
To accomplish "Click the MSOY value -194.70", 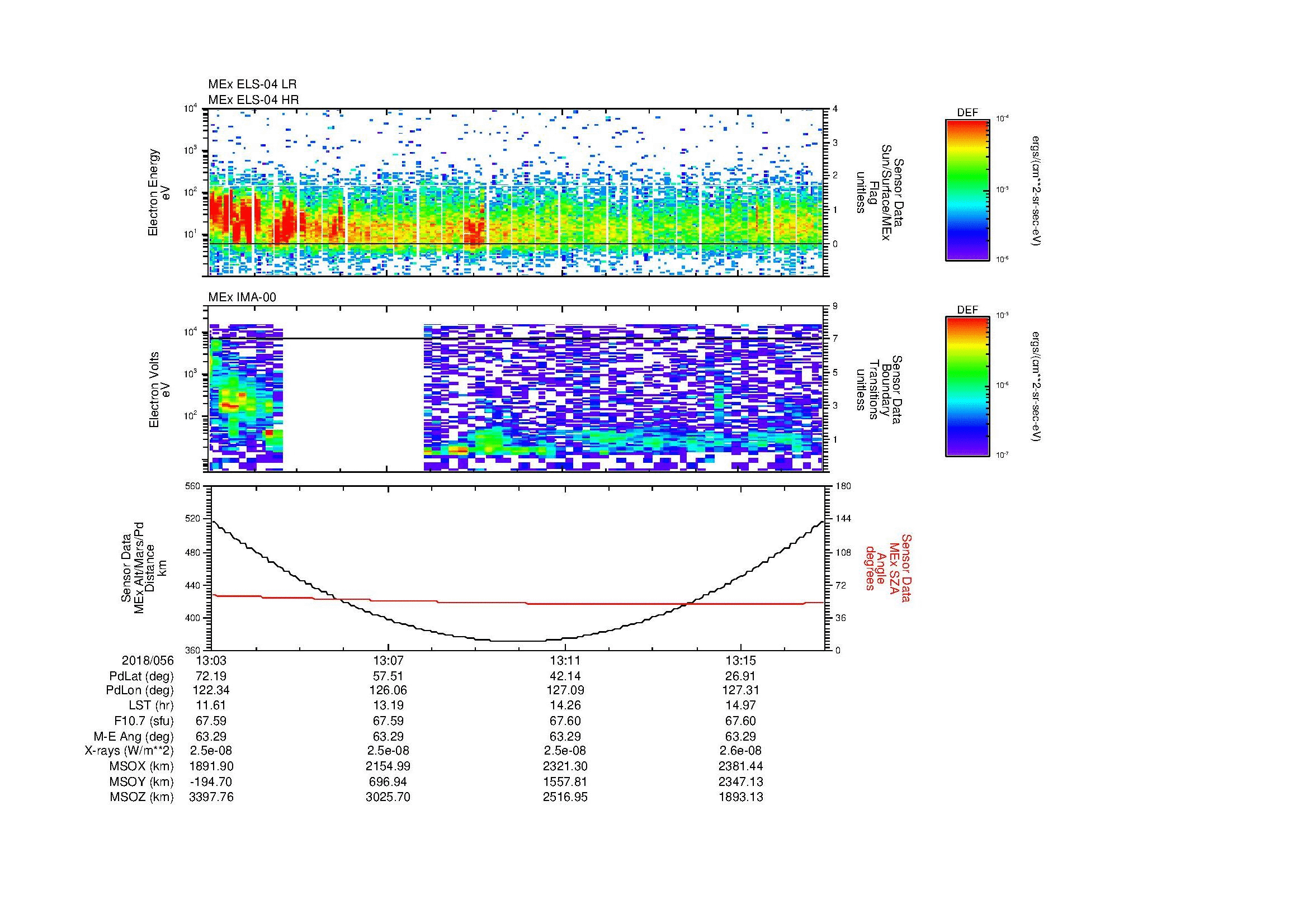I will (x=211, y=781).
